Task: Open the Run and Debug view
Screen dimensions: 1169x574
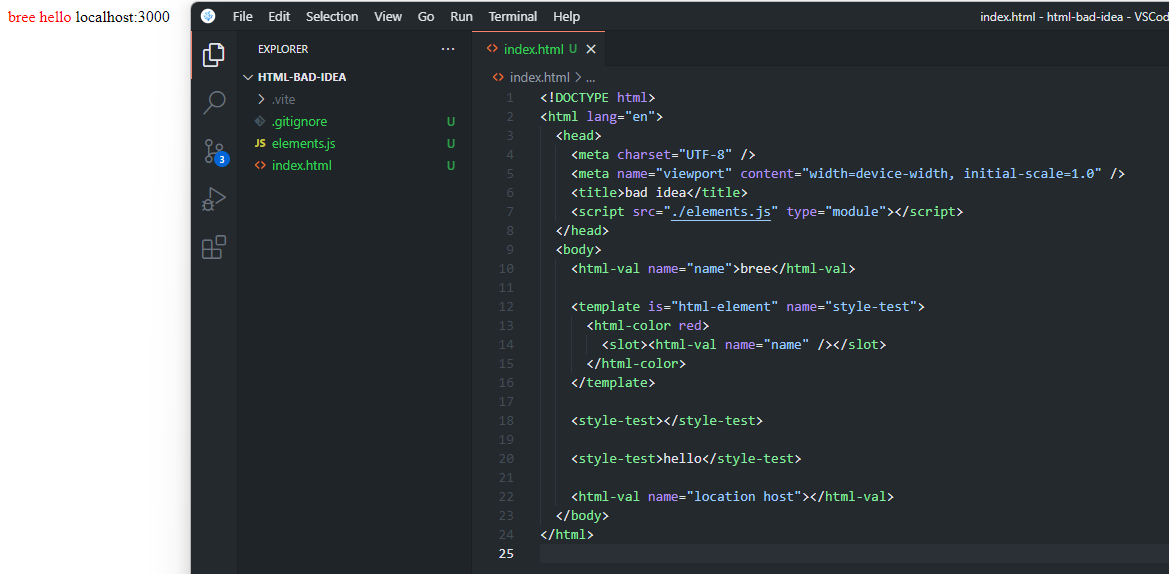Action: click(x=214, y=200)
